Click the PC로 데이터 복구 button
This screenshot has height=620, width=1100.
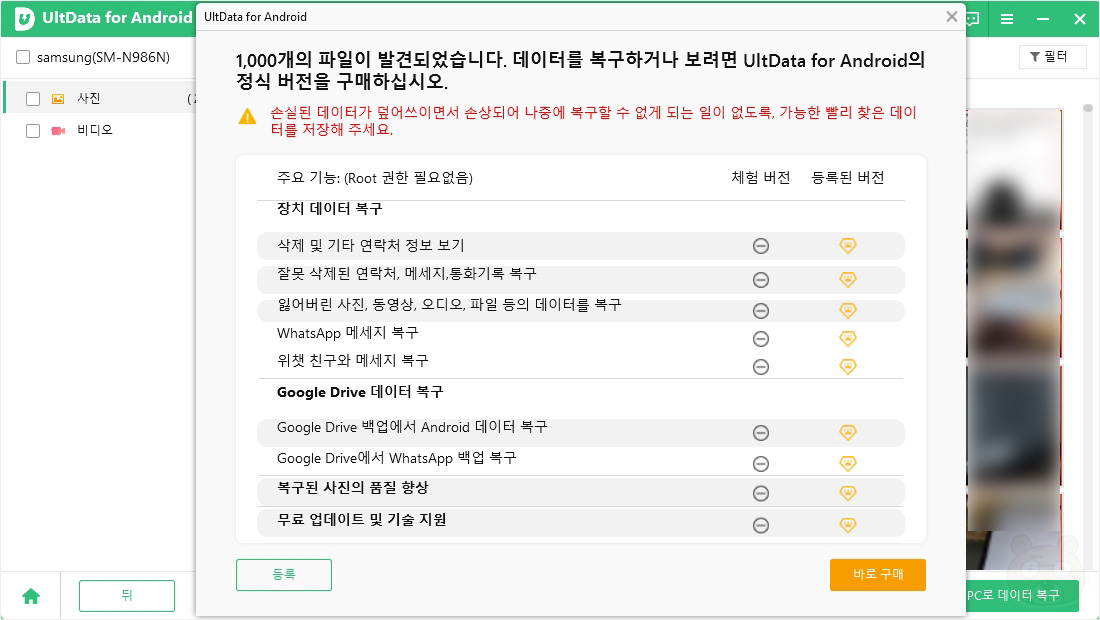pyautogui.click(x=1021, y=595)
